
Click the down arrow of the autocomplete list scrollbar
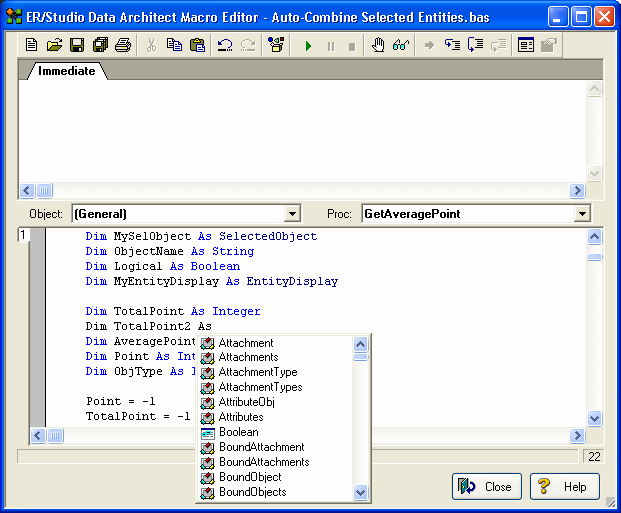pos(360,492)
